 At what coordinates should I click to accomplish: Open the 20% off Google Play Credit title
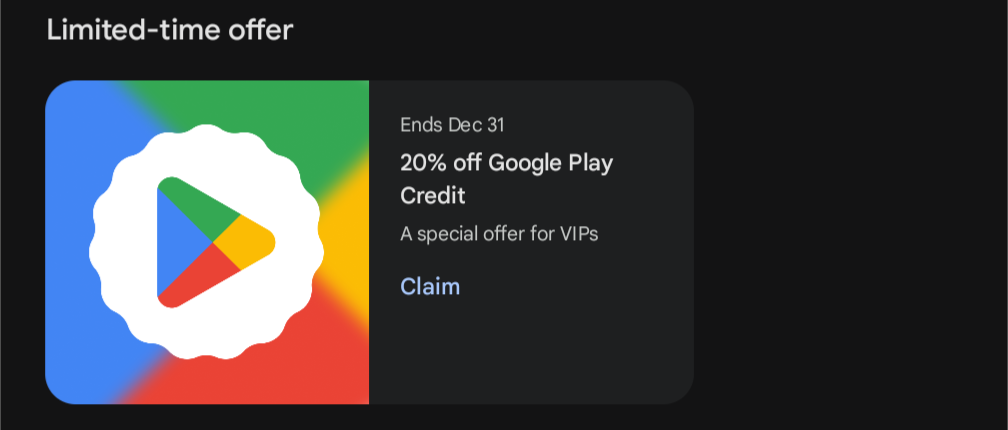click(507, 179)
